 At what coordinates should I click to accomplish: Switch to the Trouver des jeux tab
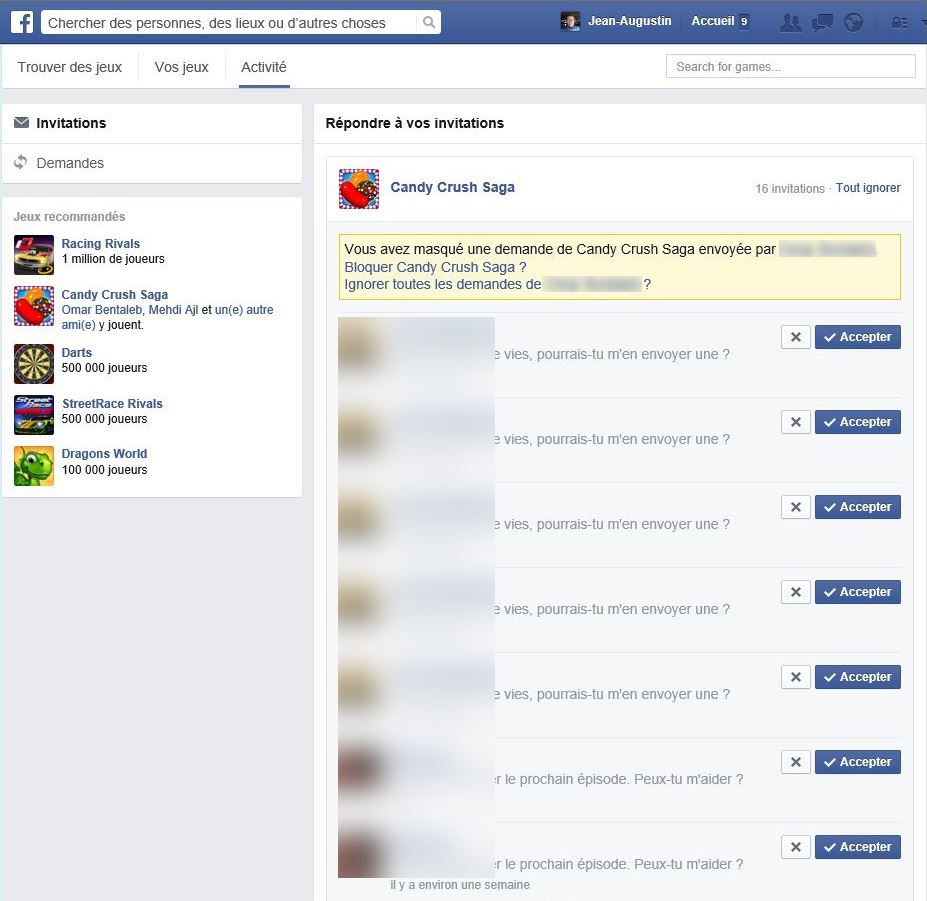click(70, 67)
